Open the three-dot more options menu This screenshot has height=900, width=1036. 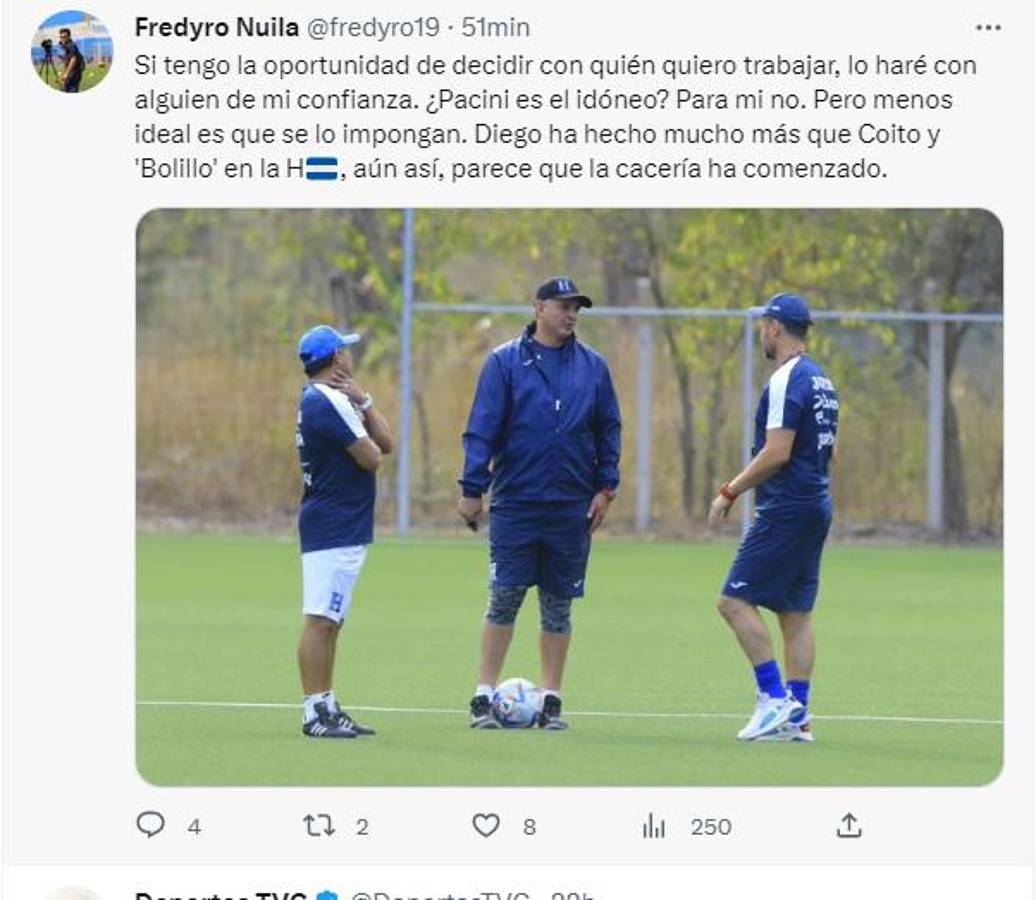point(988,28)
